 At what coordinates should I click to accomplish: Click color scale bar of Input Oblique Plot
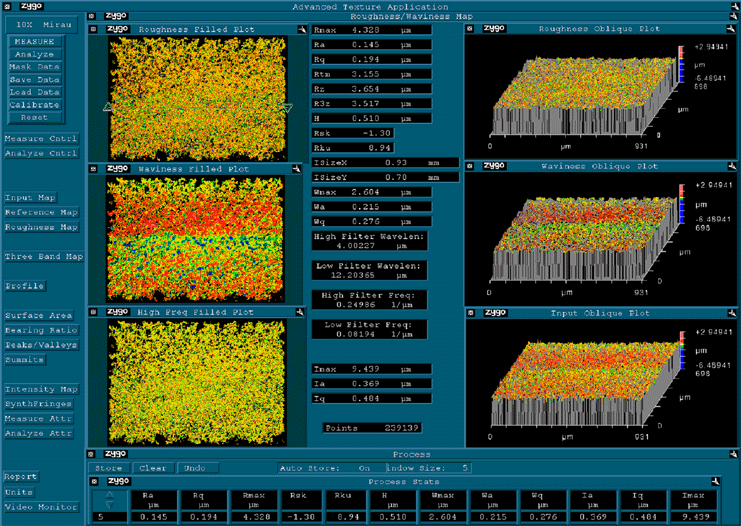click(682, 350)
